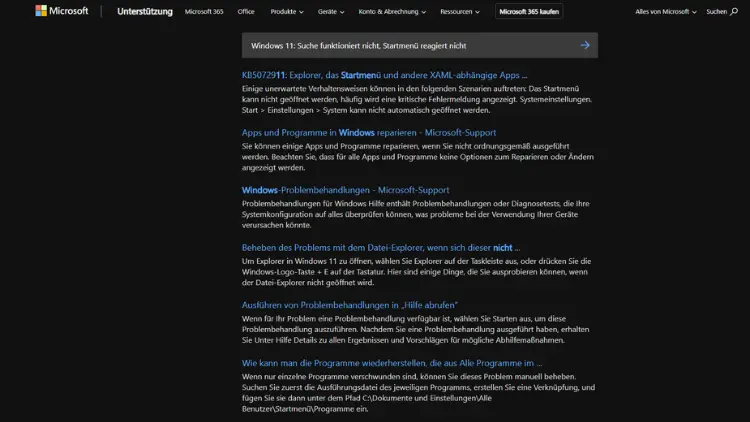Click the Microsoft logo

click(62, 11)
